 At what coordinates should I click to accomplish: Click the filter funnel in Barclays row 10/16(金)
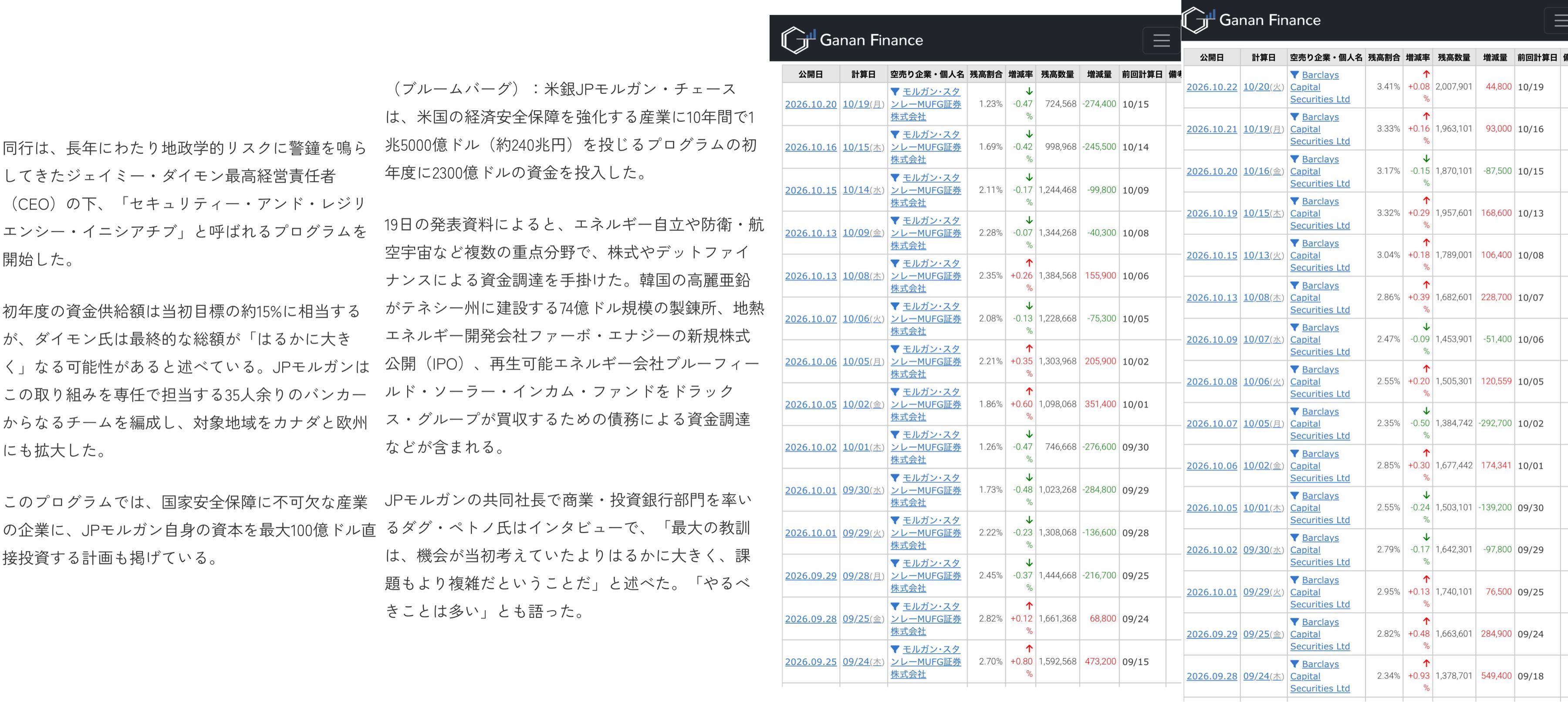(x=1295, y=159)
